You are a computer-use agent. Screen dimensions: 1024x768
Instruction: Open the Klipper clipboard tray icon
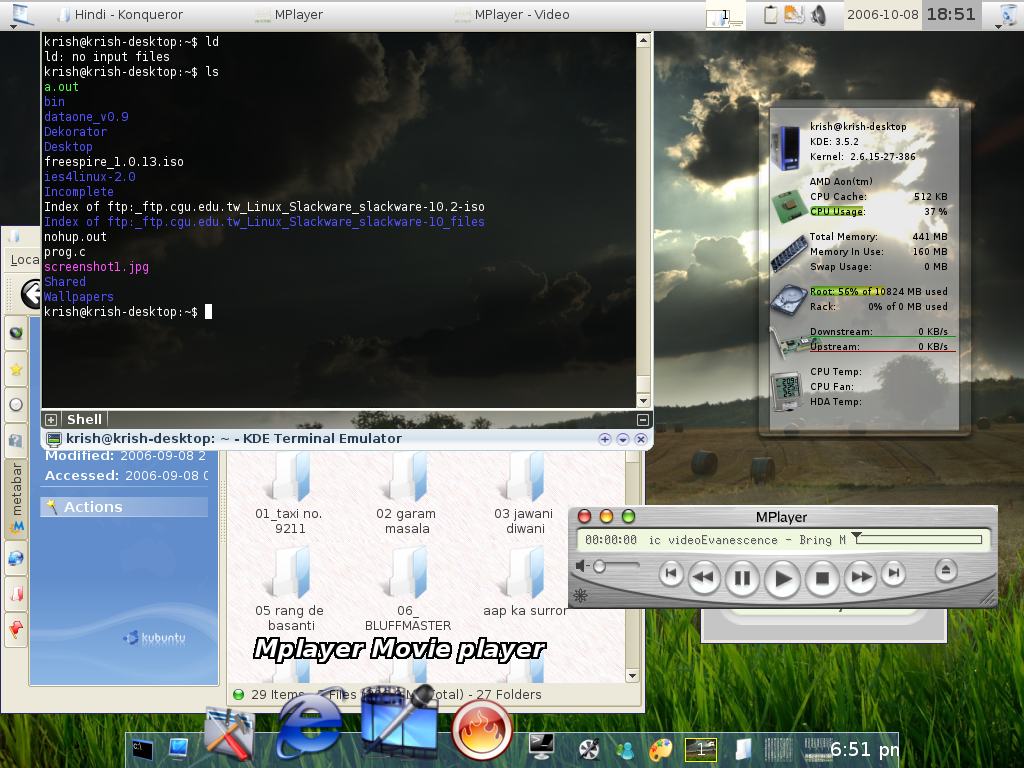(x=770, y=14)
